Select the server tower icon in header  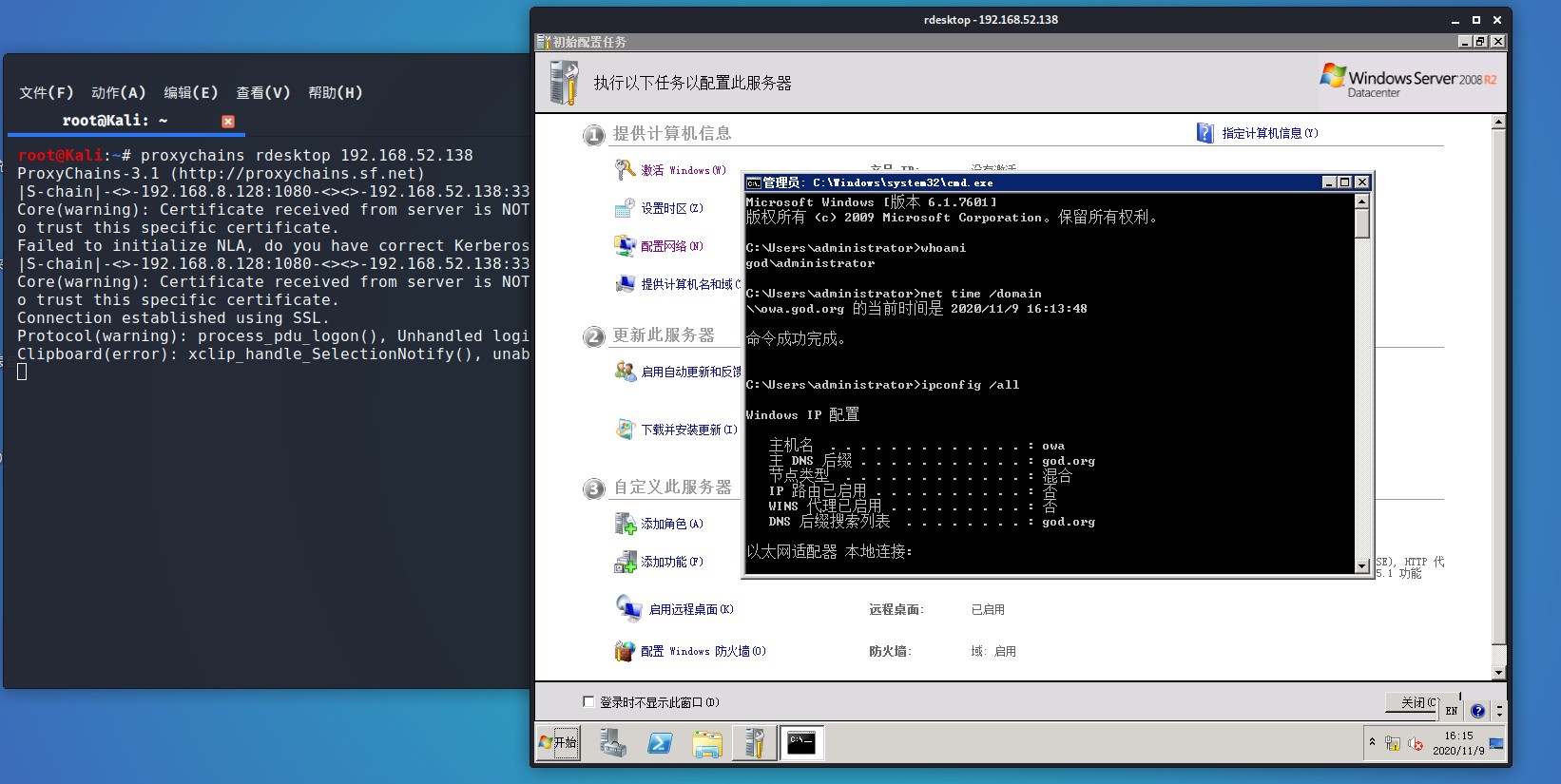click(x=564, y=83)
